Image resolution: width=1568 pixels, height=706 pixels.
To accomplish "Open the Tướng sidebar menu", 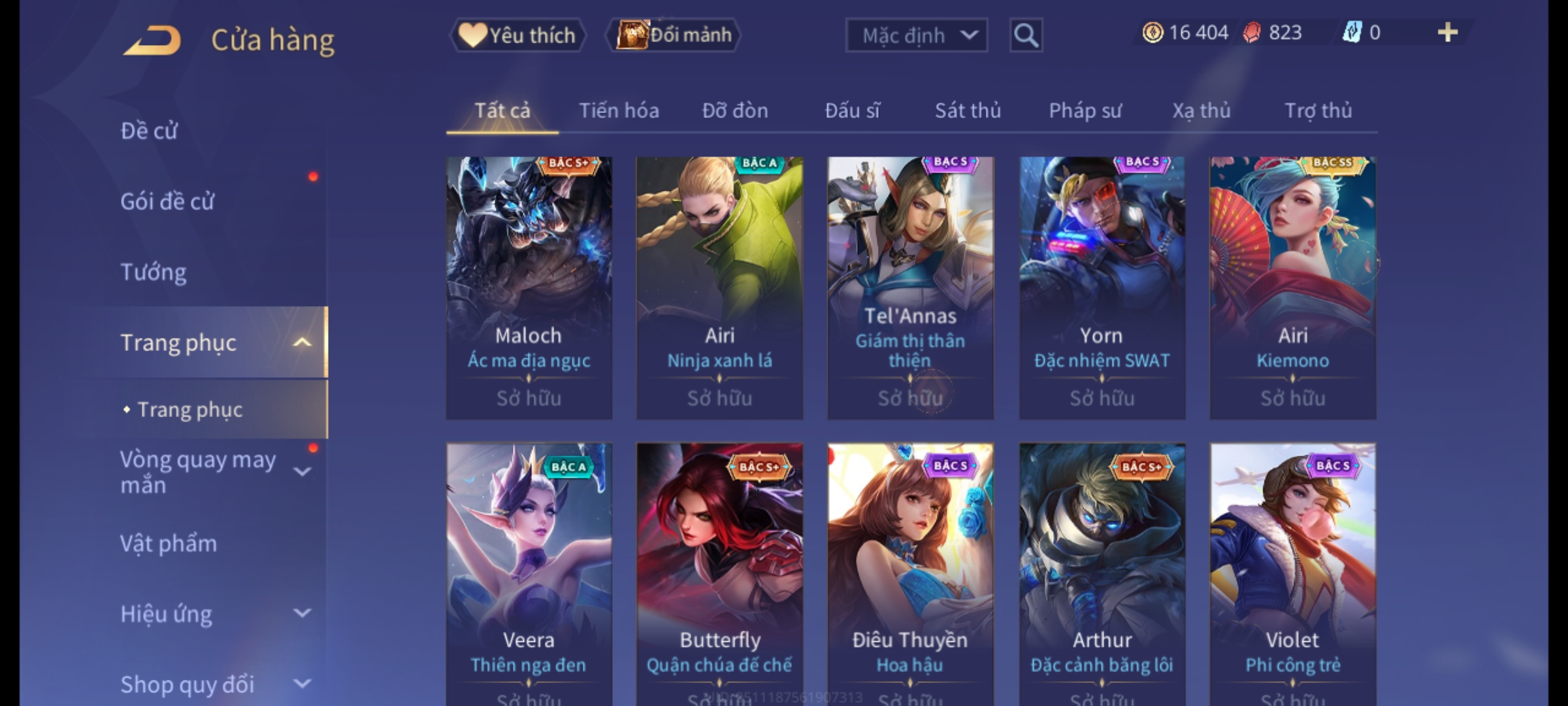I will point(154,272).
